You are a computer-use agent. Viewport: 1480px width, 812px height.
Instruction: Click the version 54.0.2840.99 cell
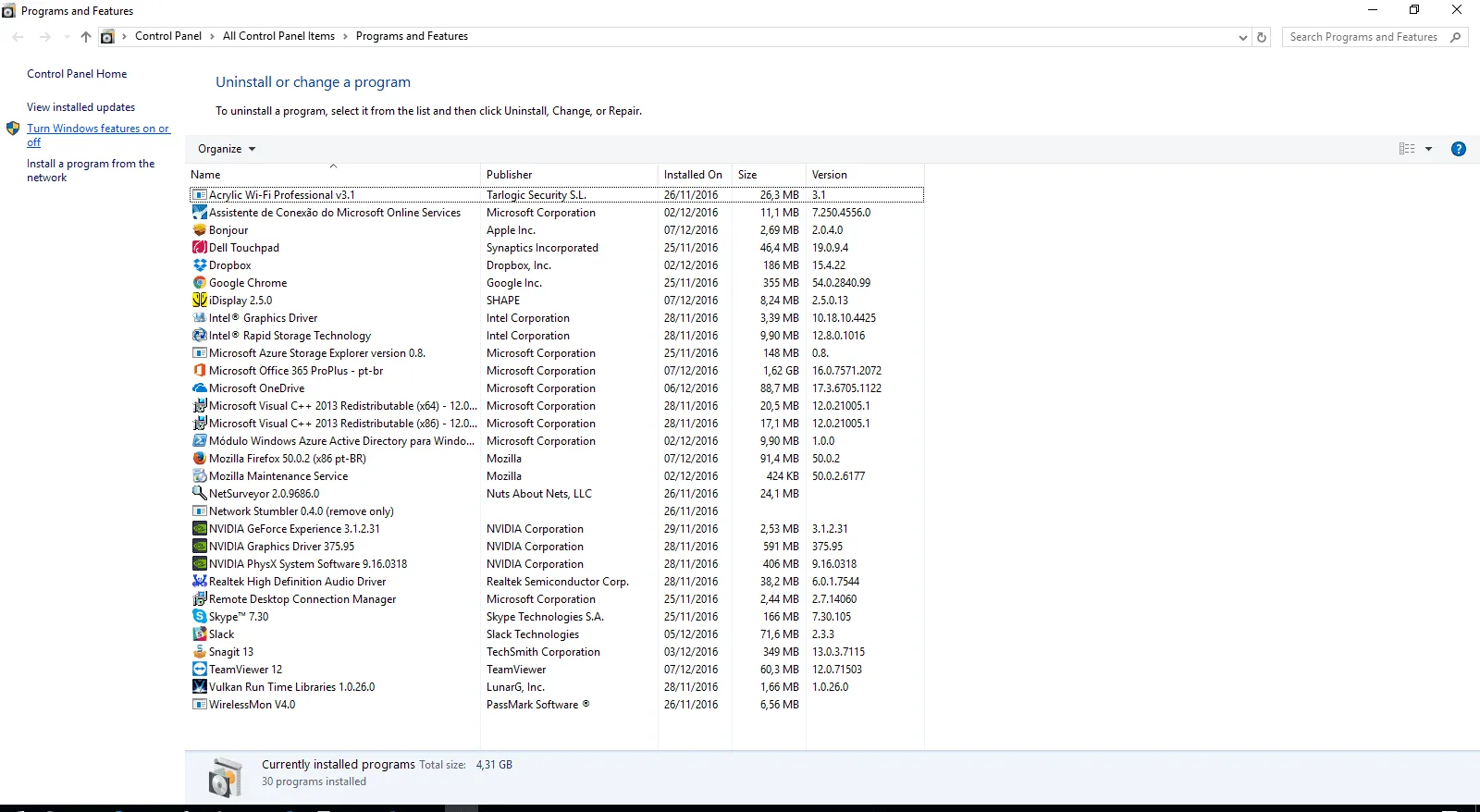pyautogui.click(x=841, y=283)
